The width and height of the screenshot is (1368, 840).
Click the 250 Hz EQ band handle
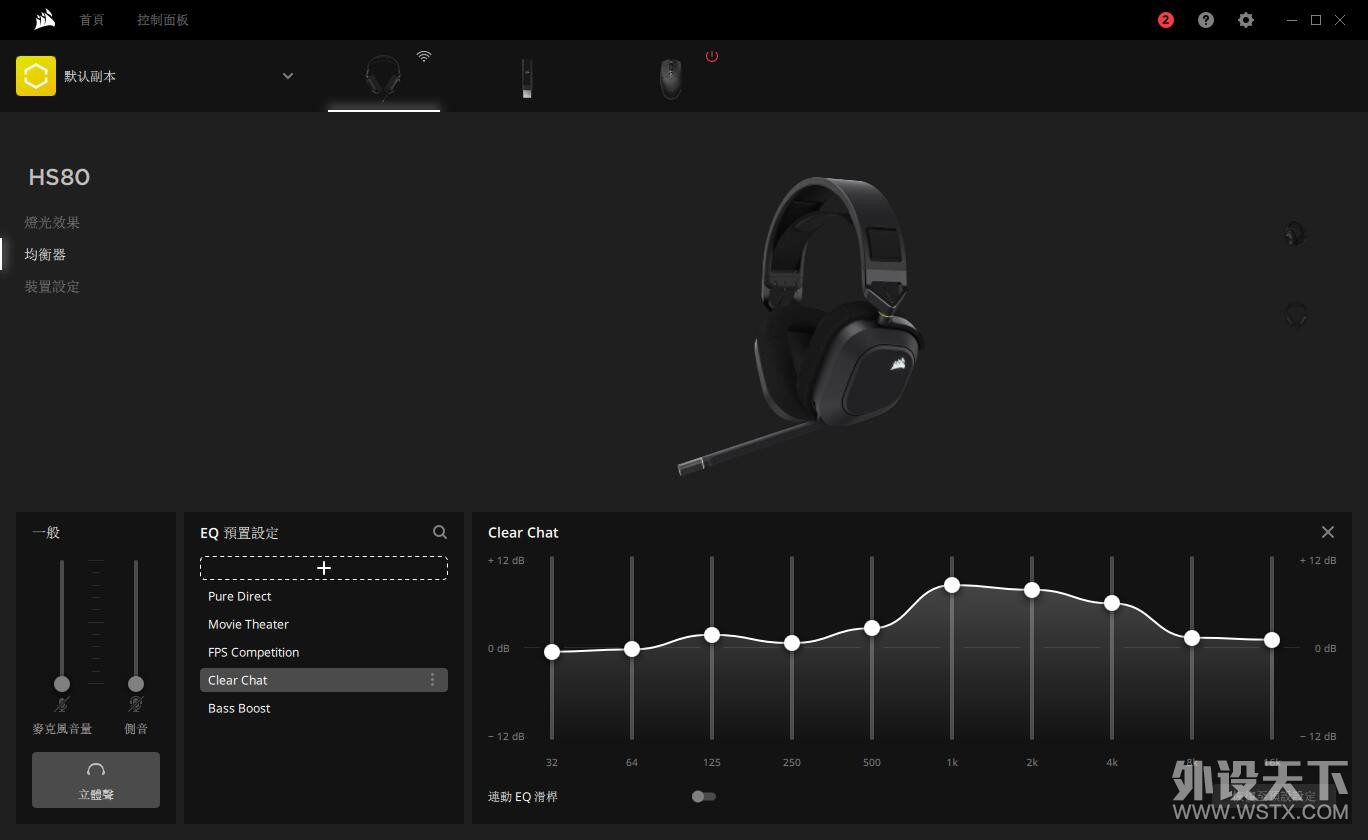tap(792, 643)
